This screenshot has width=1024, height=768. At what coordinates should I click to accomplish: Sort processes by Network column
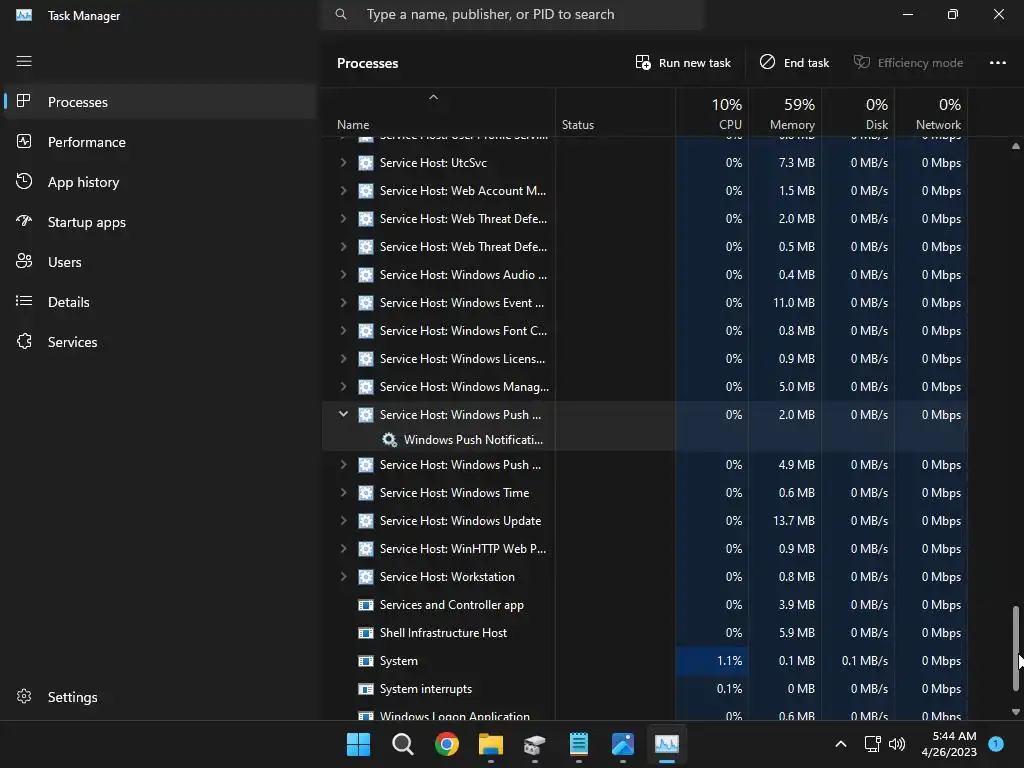coord(931,113)
